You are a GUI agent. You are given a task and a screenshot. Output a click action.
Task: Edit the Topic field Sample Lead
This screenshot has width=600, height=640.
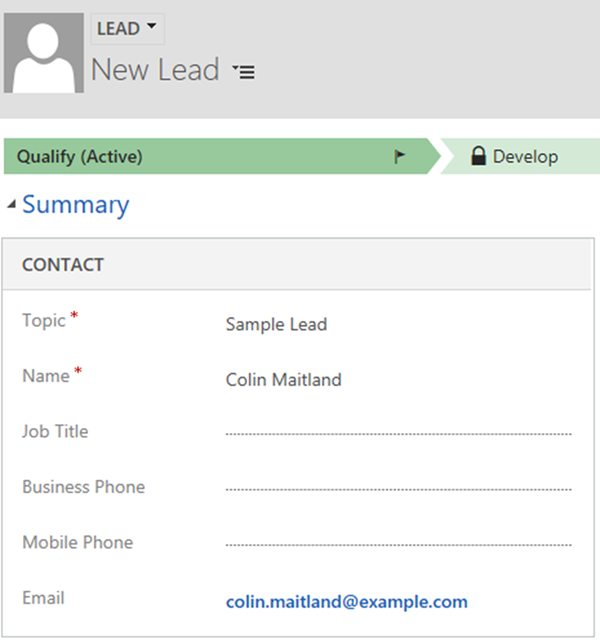tap(276, 324)
